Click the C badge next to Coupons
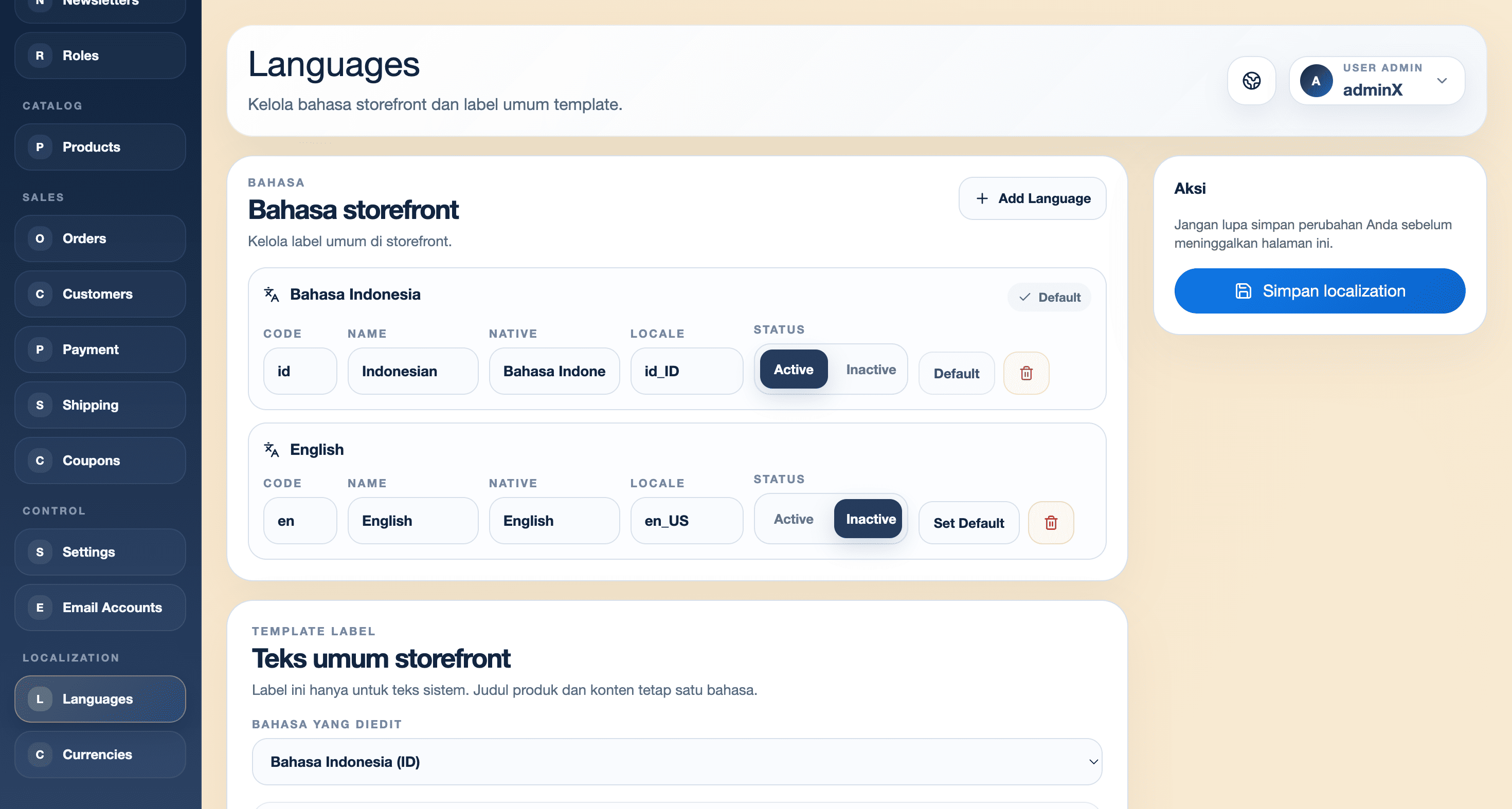The image size is (1512, 809). [40, 461]
